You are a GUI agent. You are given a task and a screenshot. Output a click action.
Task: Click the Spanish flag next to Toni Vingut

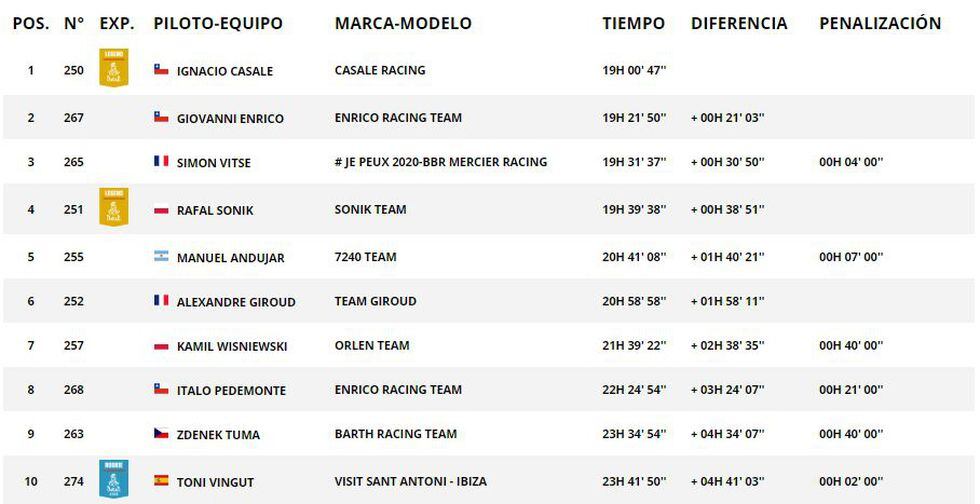pos(161,481)
